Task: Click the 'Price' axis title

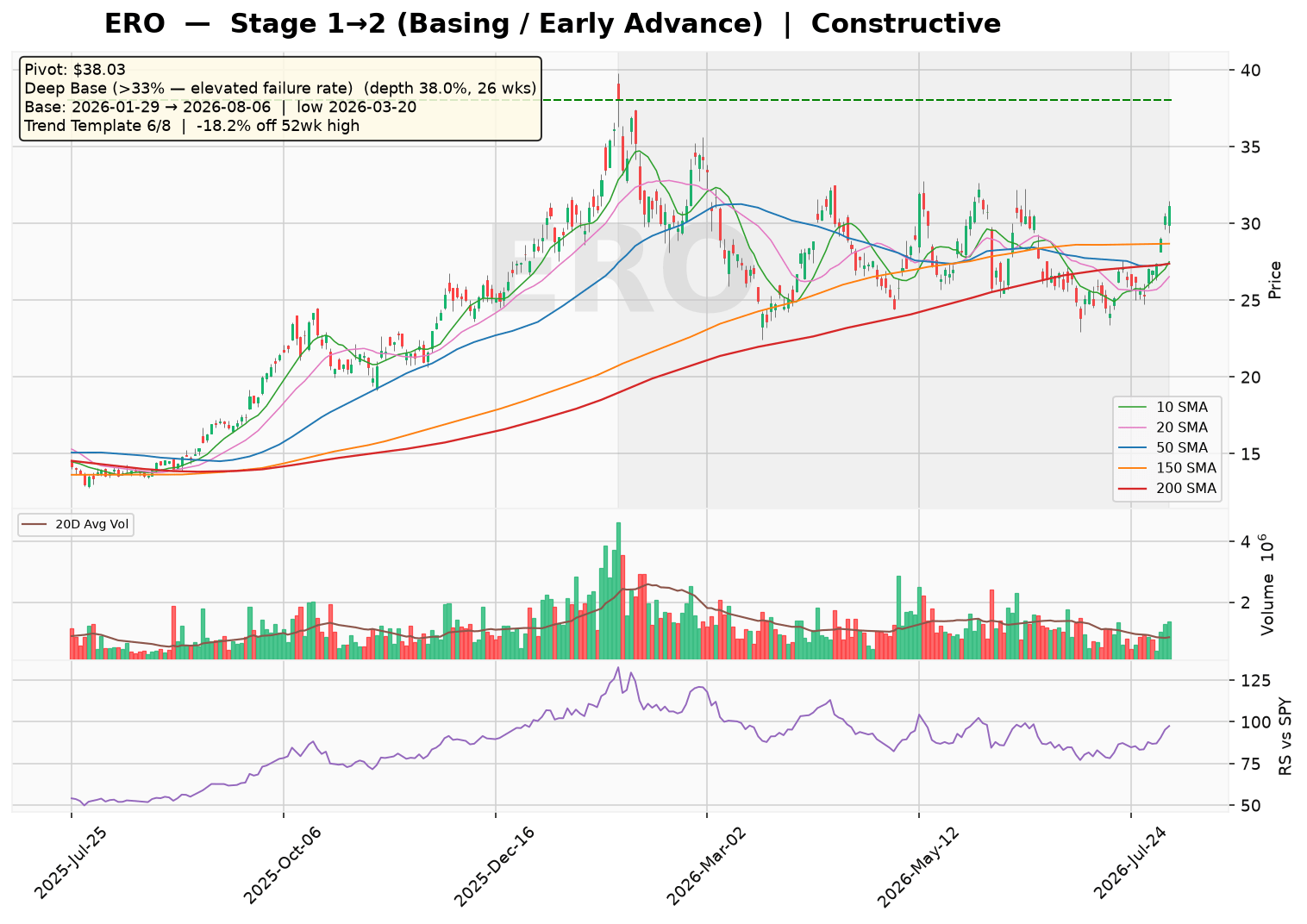Action: tap(1275, 280)
